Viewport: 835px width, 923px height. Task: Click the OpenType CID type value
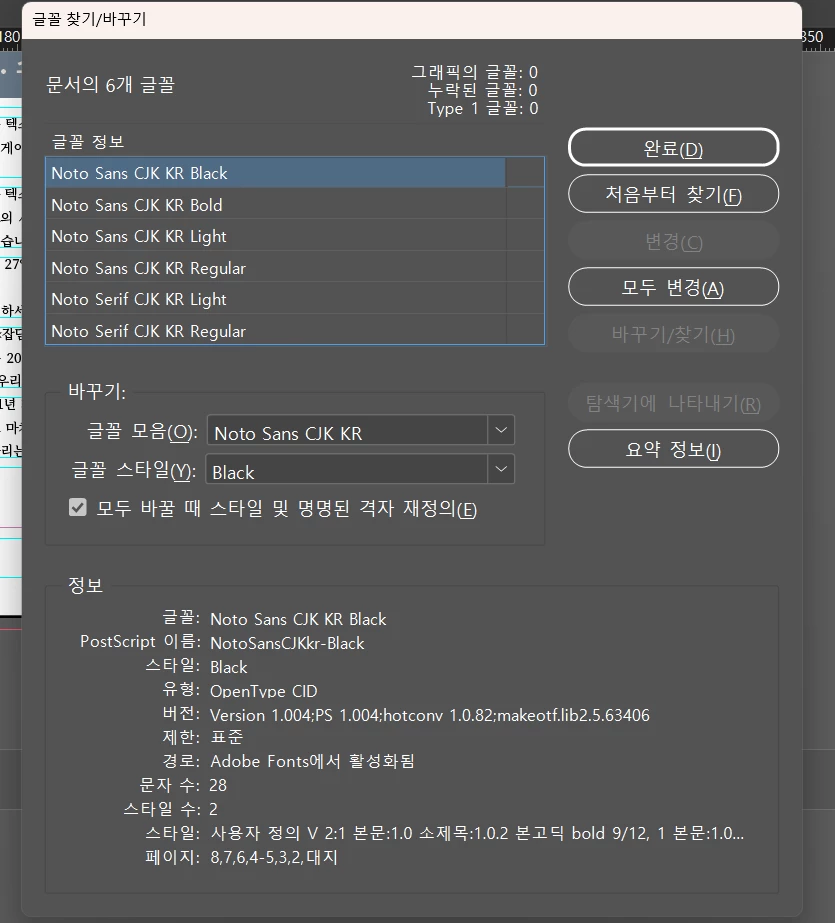(264, 690)
